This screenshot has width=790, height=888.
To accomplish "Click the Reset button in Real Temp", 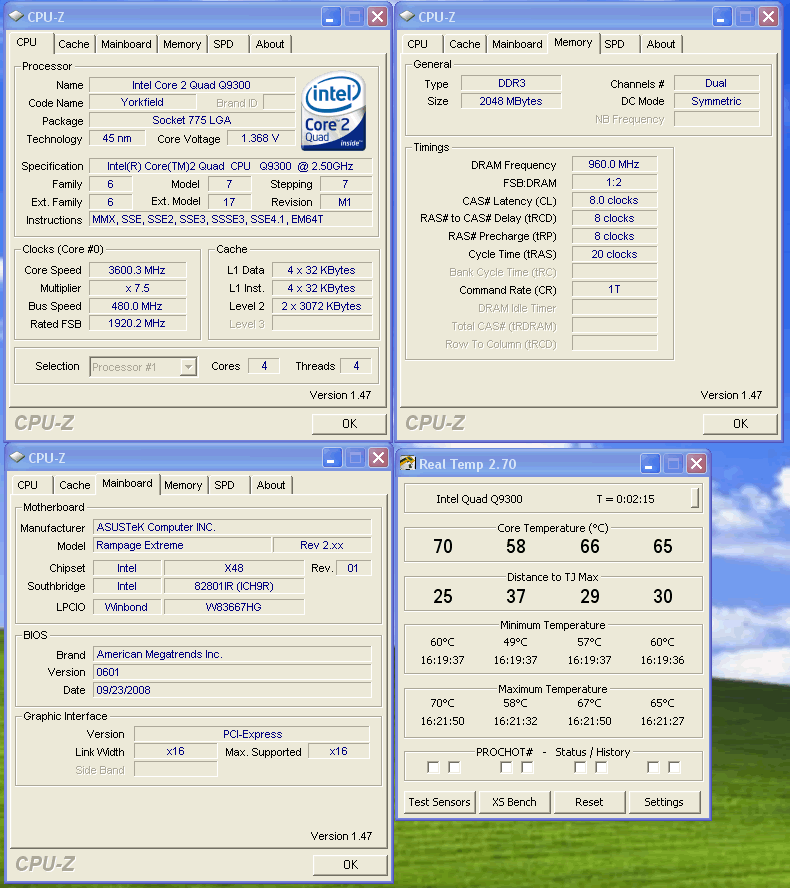I will (x=589, y=802).
